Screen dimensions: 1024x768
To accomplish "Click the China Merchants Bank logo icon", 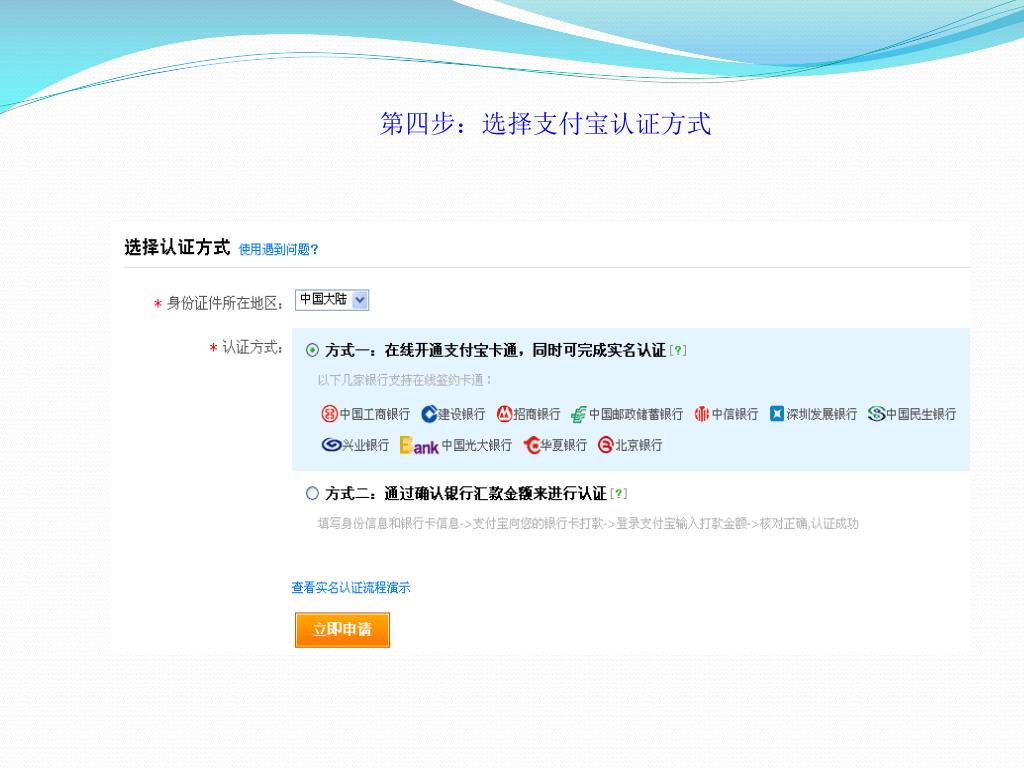I will tap(504, 413).
